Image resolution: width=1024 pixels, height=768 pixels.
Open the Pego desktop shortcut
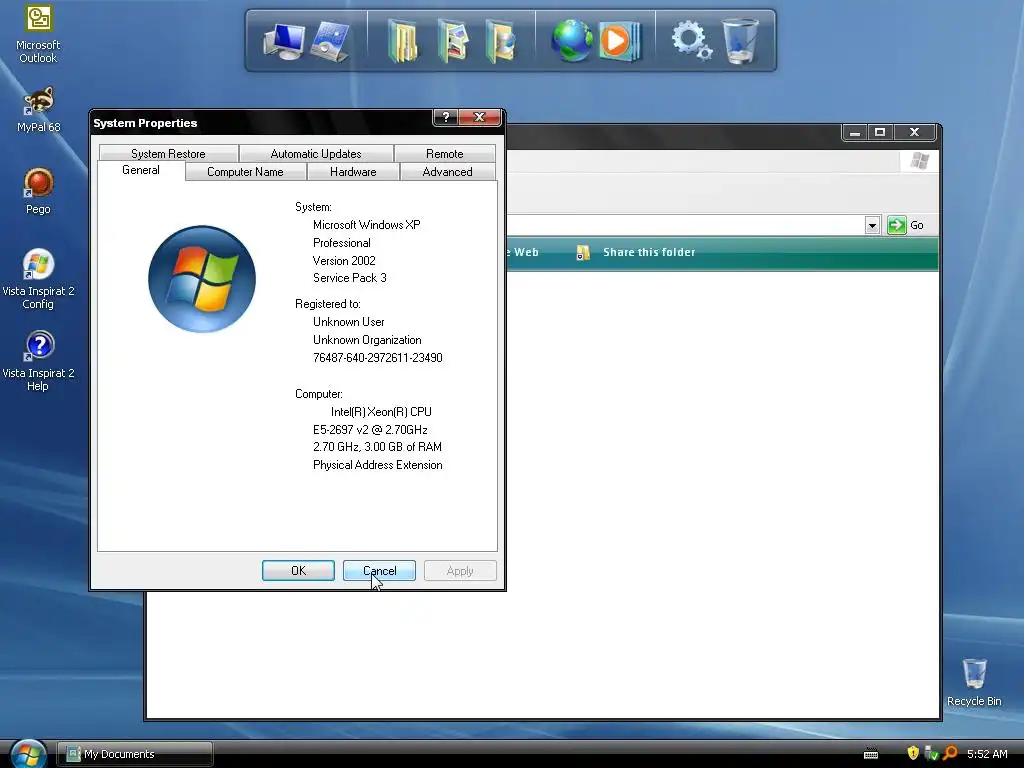[x=38, y=191]
